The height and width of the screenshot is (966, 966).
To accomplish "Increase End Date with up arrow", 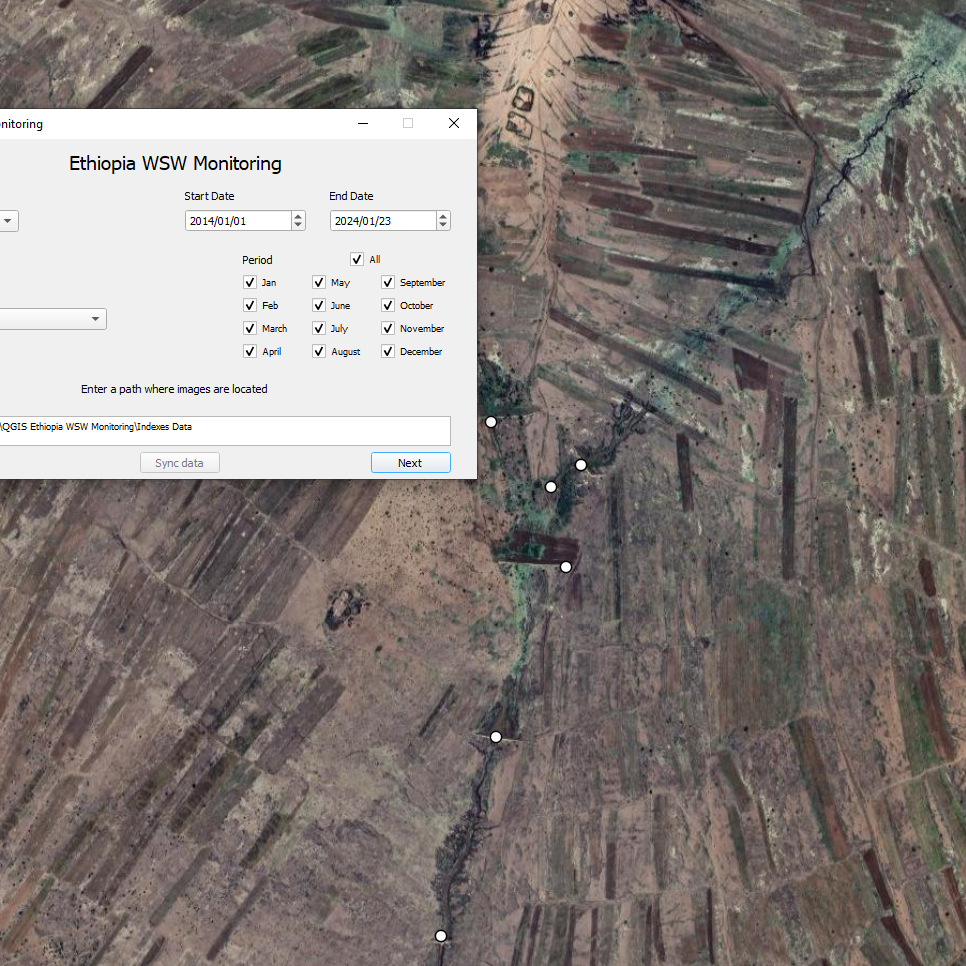I will pos(443,216).
